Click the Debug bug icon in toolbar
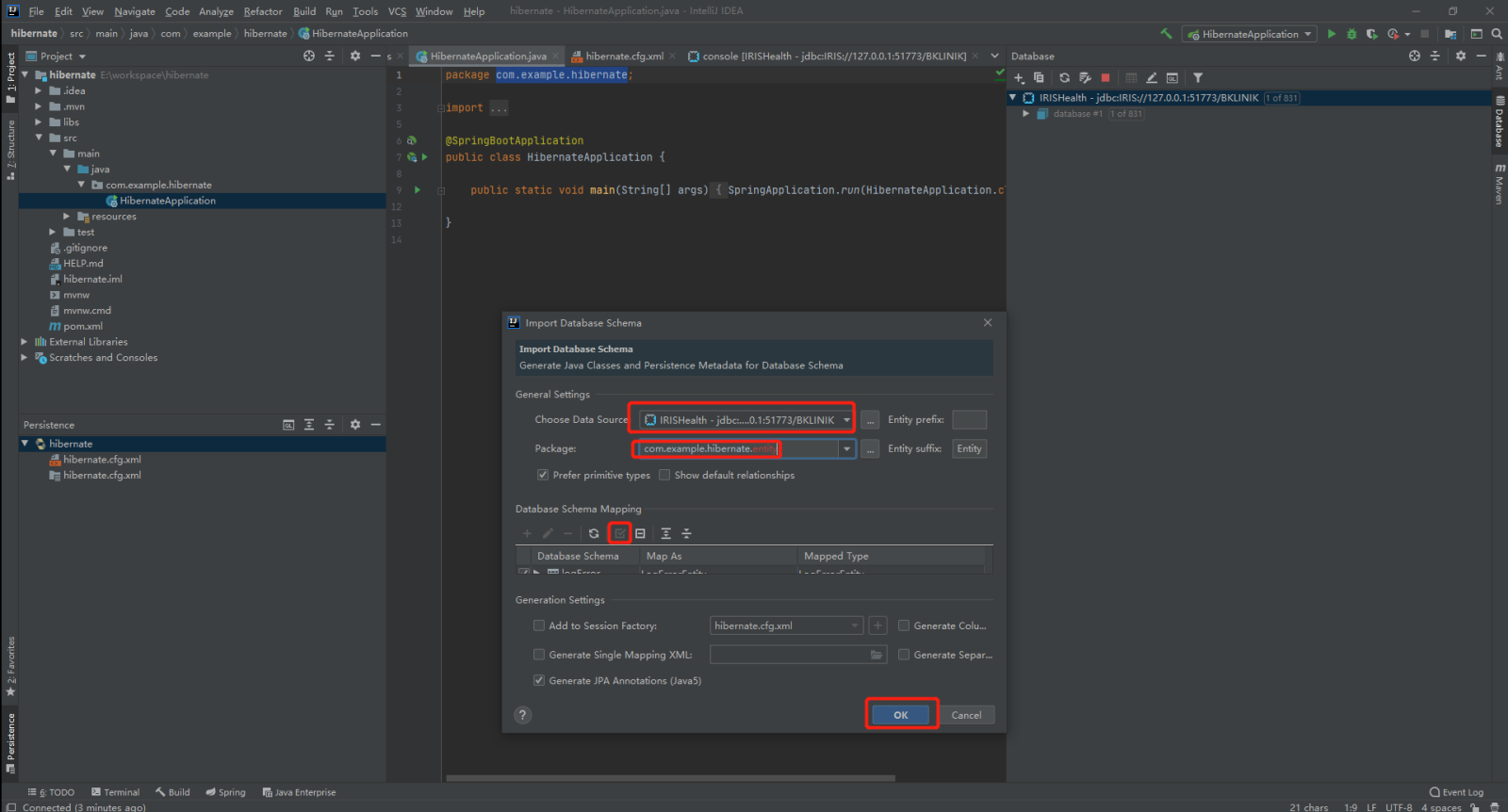This screenshot has width=1508, height=812. click(1352, 34)
